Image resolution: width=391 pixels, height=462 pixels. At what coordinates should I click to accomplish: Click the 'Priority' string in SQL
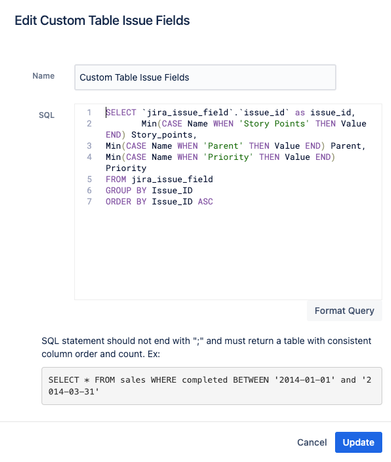tap(228, 157)
